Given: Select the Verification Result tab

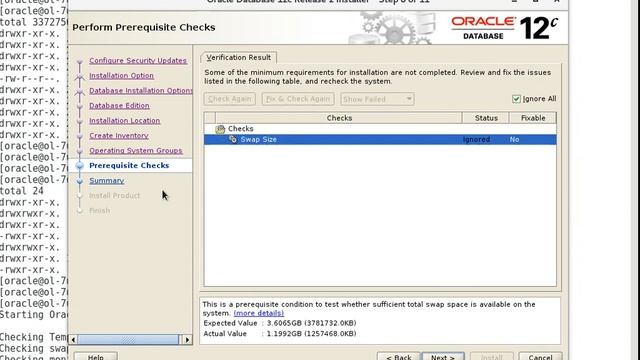Looking at the screenshot, I should [238, 58].
